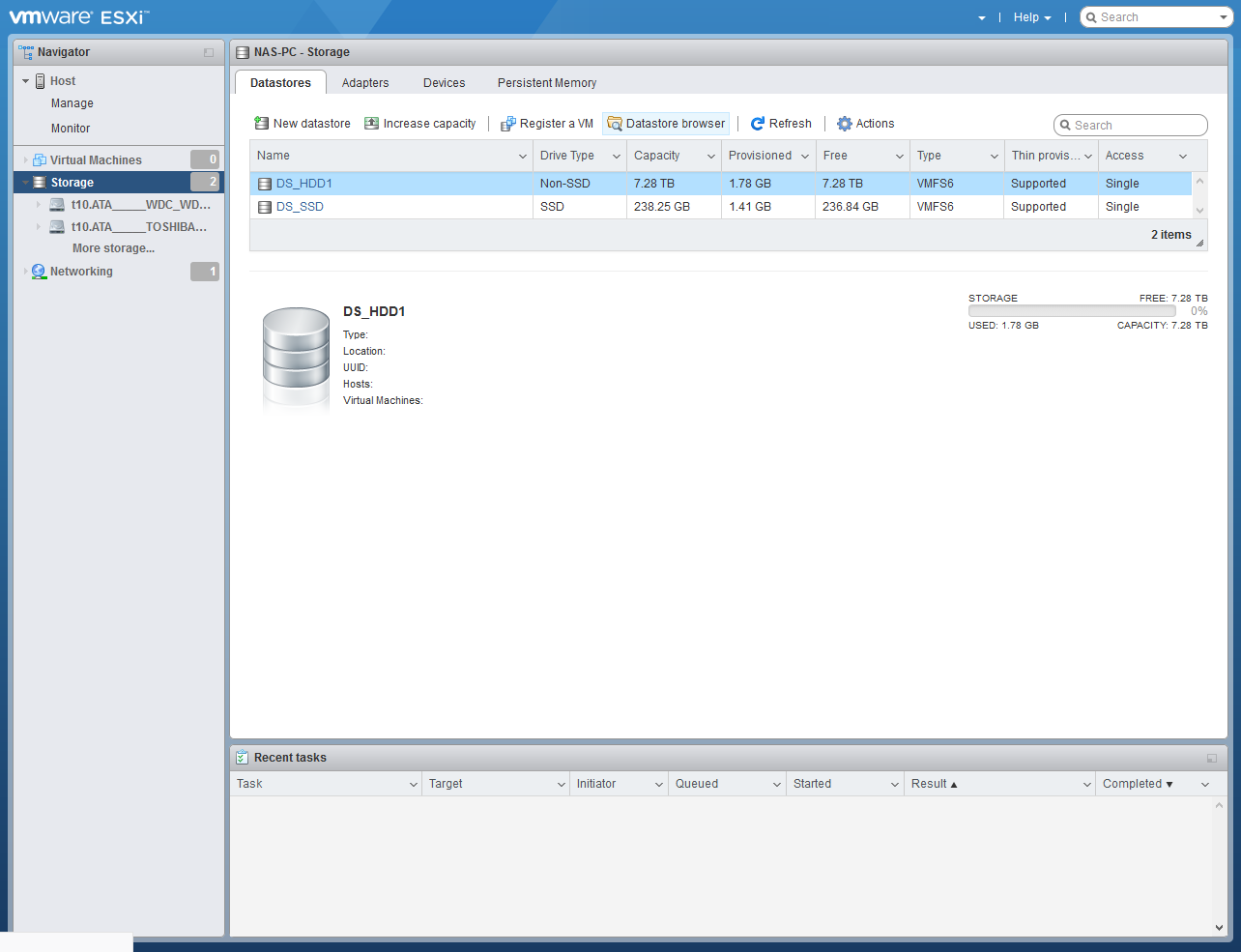Image resolution: width=1241 pixels, height=952 pixels.
Task: Open the Datastore browser
Action: coord(666,124)
